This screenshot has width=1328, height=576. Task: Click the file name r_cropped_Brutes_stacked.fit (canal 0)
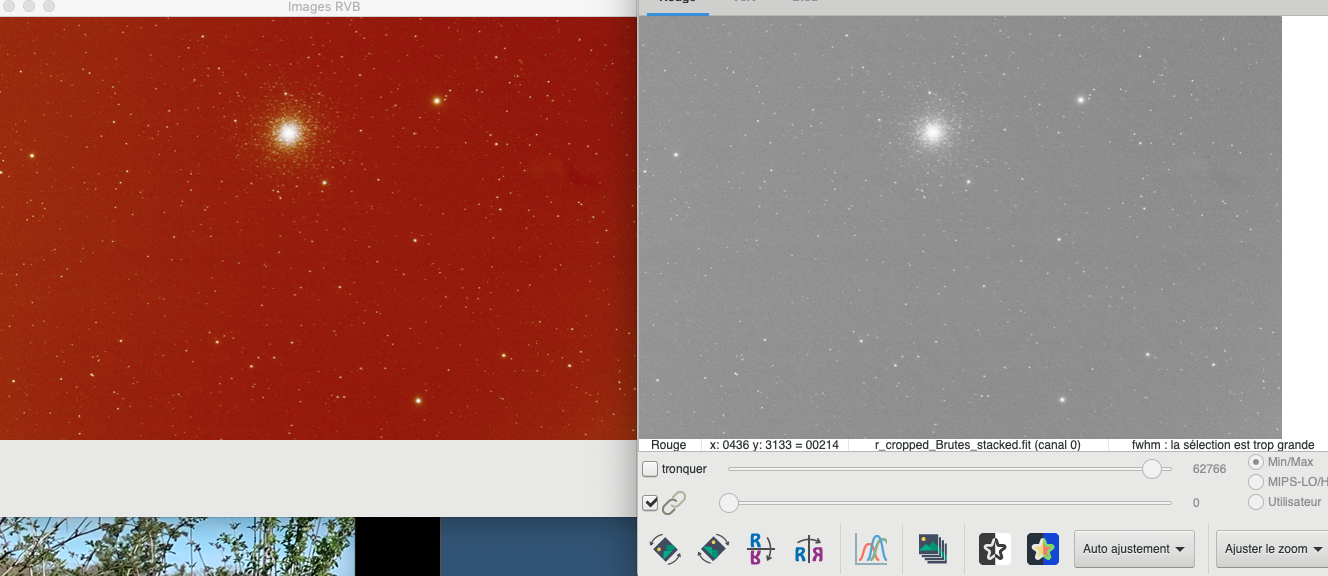pyautogui.click(x=977, y=445)
